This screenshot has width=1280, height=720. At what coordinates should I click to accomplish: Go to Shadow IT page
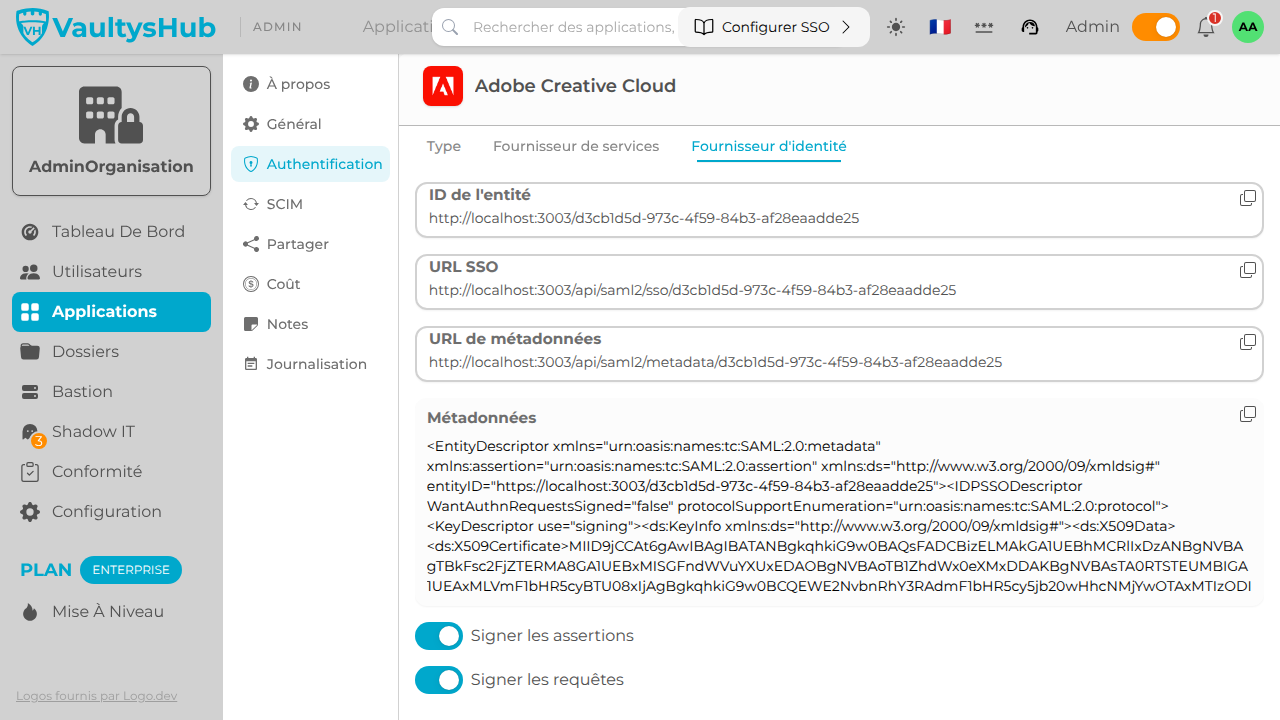[x=111, y=432]
